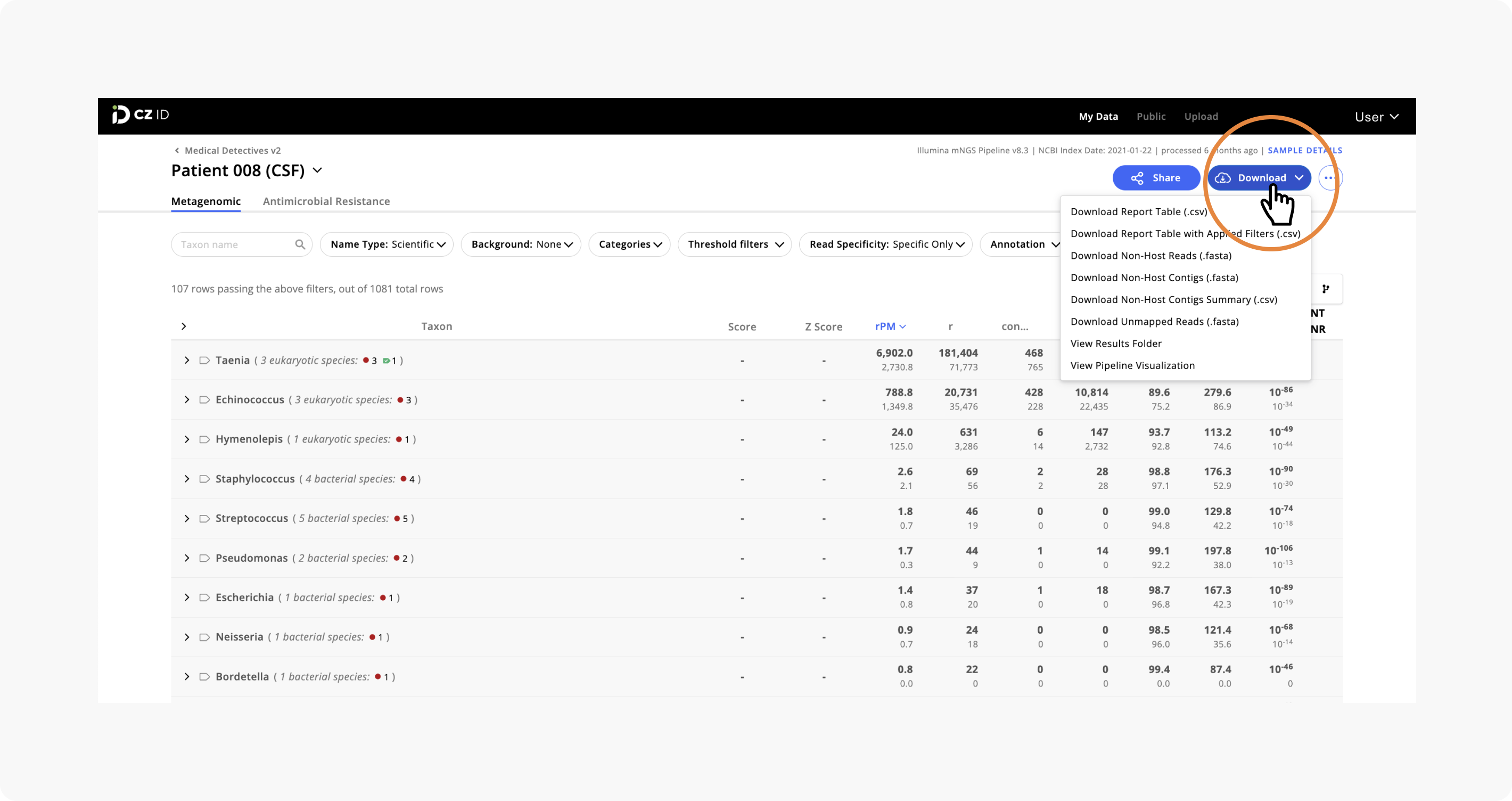Open the Background filter dropdown
Viewport: 1512px width, 801px height.
pos(520,244)
